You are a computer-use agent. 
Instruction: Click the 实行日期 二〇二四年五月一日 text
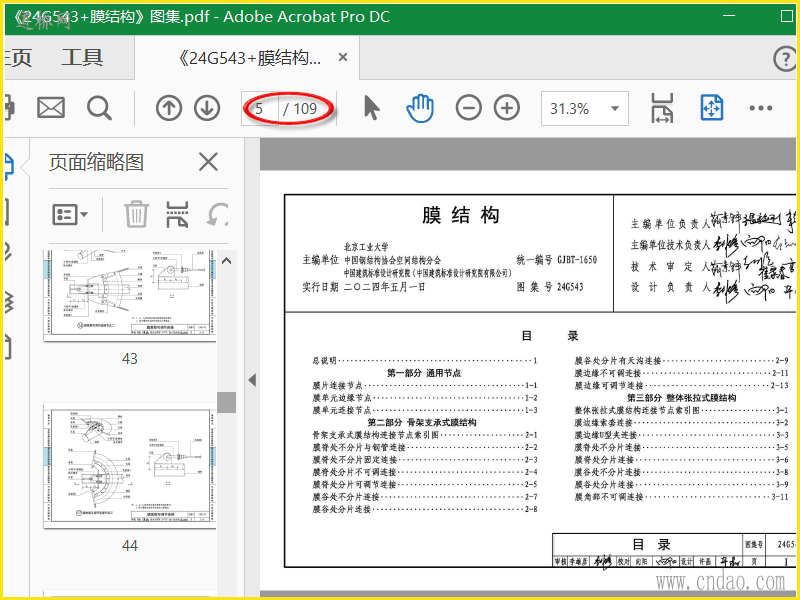[x=364, y=287]
